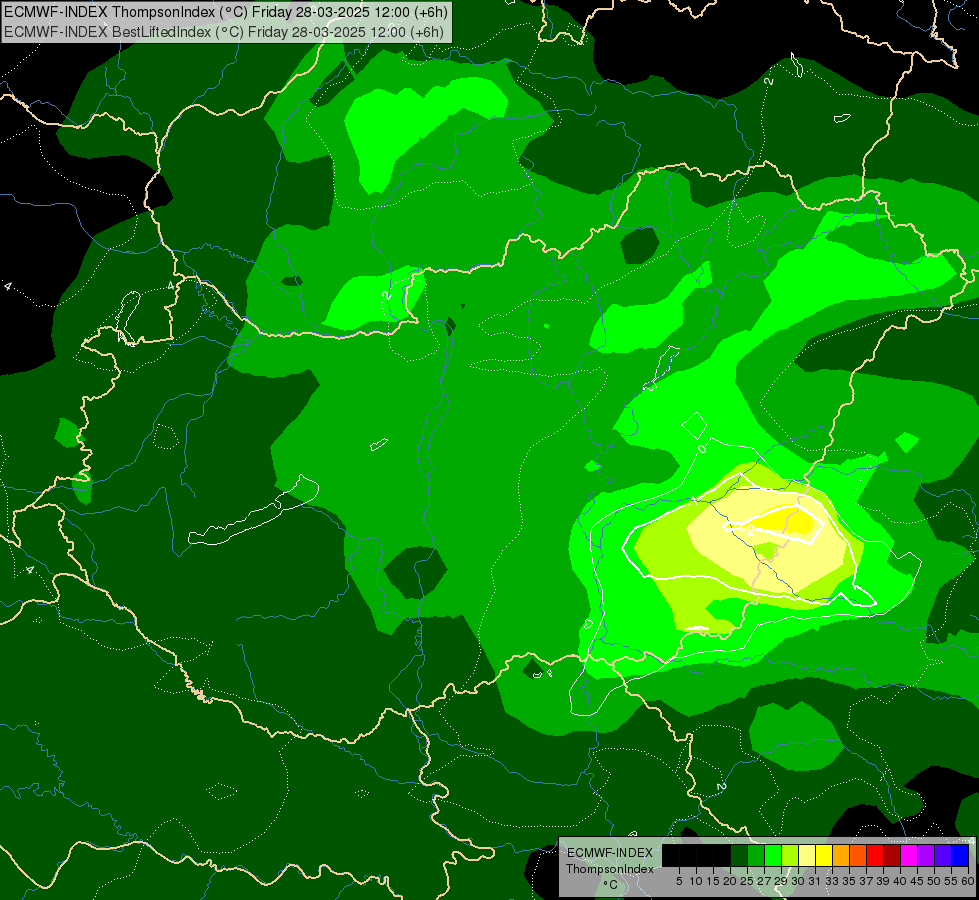979x900 pixels.
Task: Click the legend tick label 31
Action: click(815, 881)
